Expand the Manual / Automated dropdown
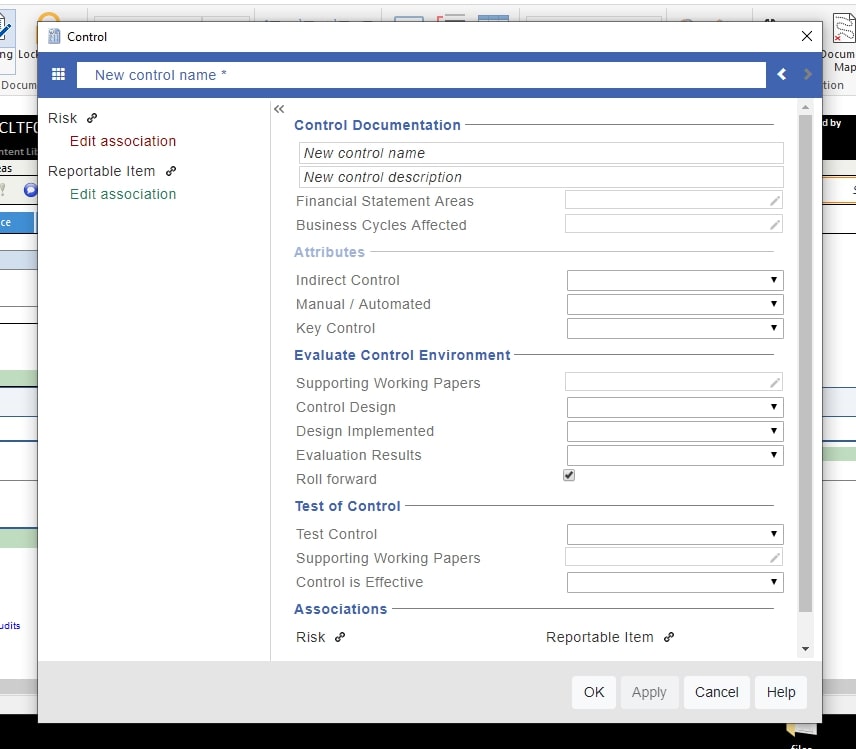Viewport: 856px width, 749px height. 675,304
